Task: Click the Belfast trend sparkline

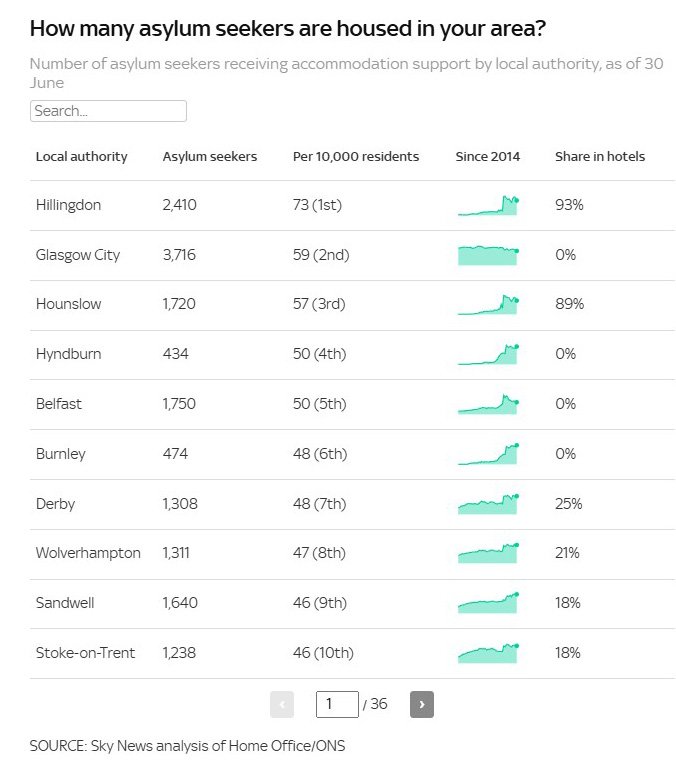Action: tap(488, 404)
